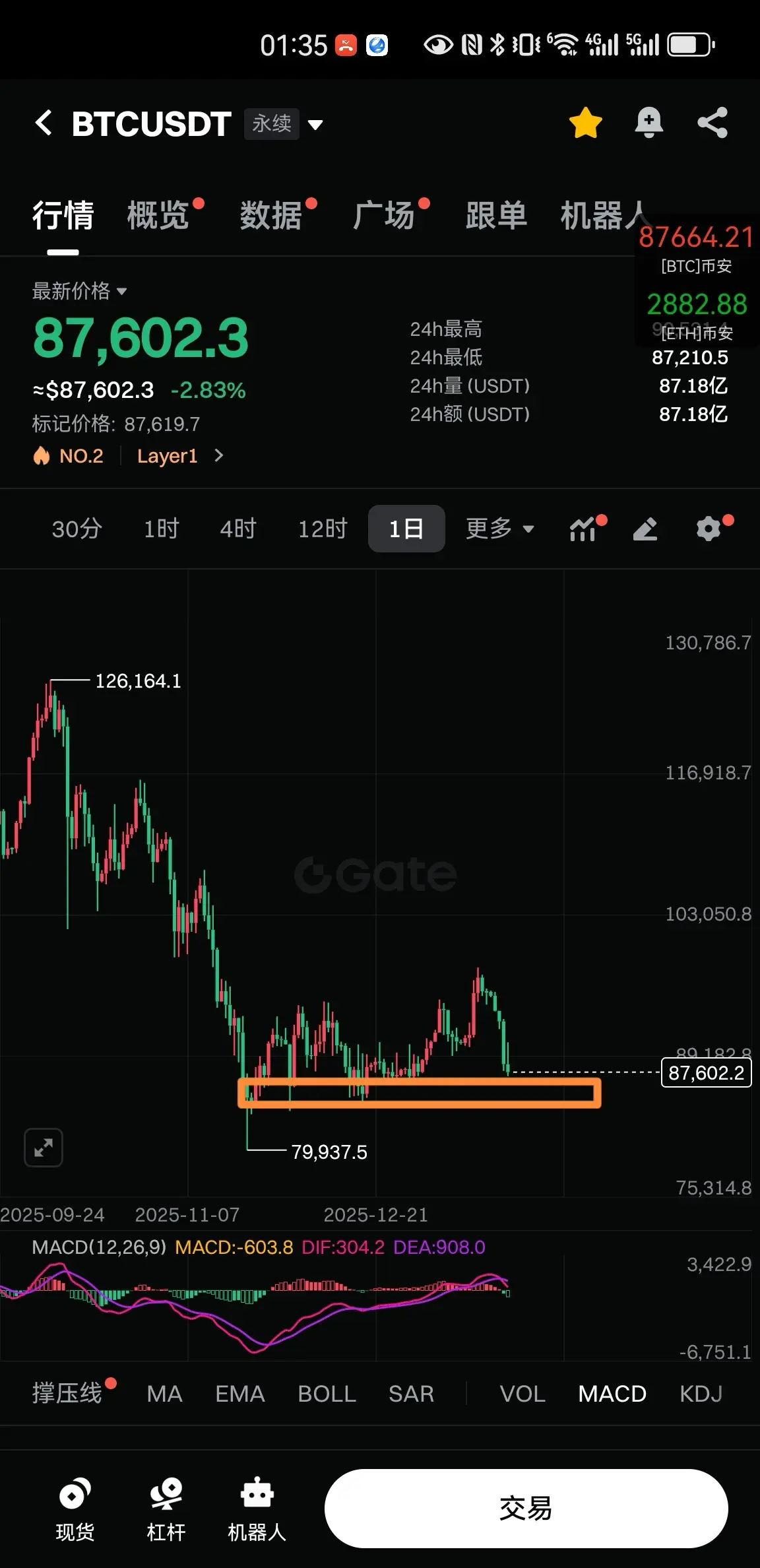Open the 更多 timeframe dropdown
This screenshot has height=1568, width=760.
tap(499, 529)
